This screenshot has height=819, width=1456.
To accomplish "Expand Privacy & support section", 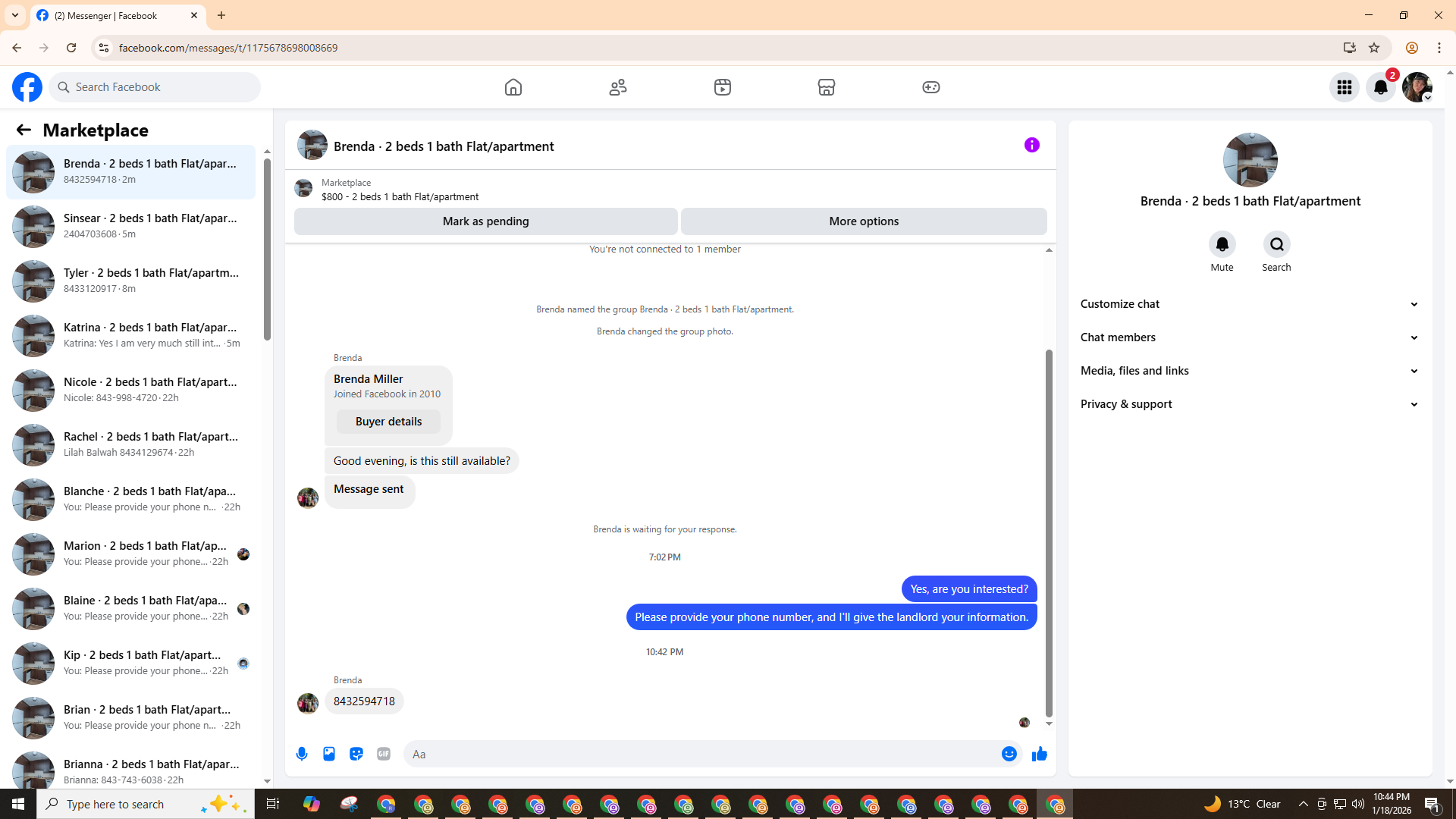I will tap(1250, 404).
